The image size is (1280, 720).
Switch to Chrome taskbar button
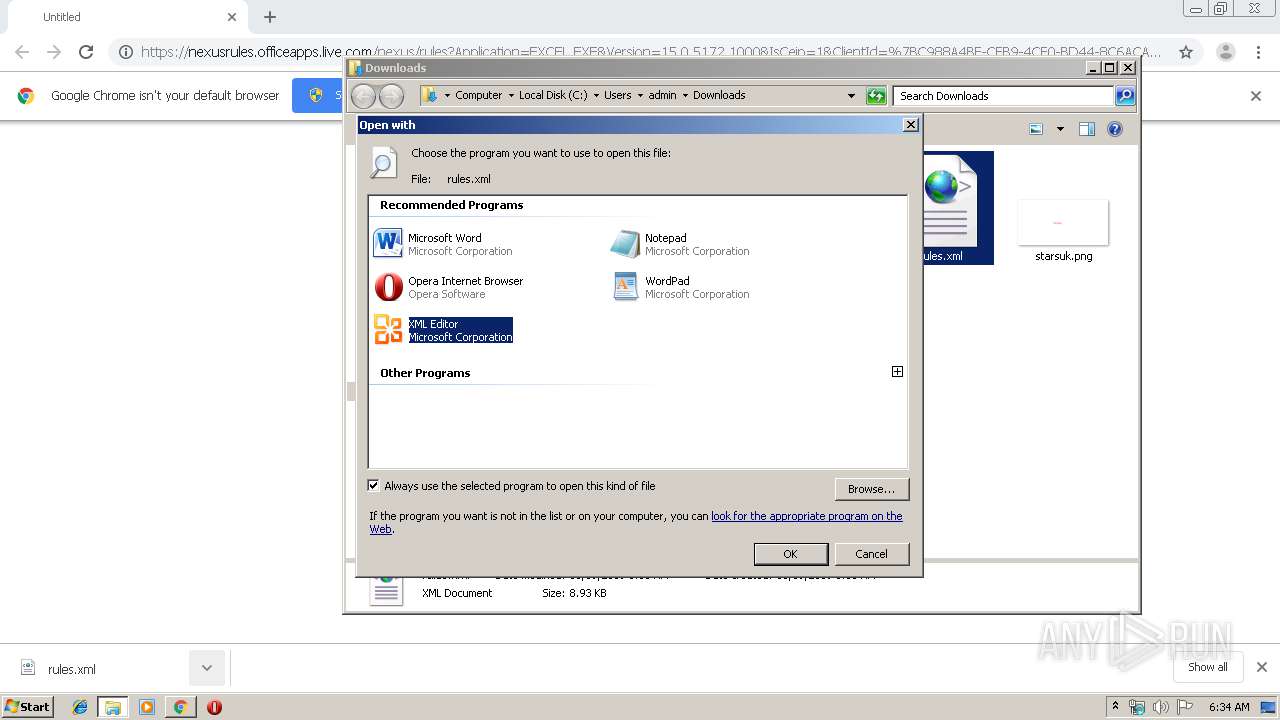point(180,707)
